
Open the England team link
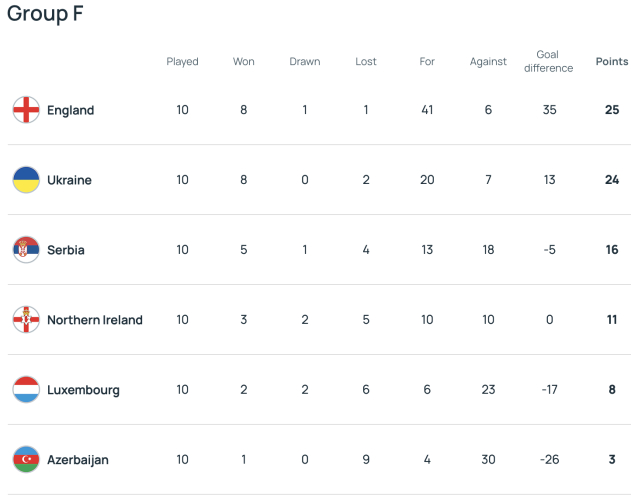70,110
